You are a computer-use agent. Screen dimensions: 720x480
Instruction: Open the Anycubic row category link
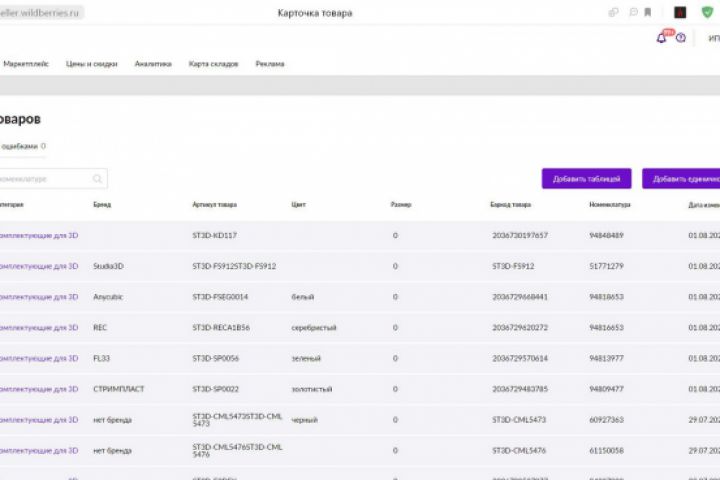[38, 297]
